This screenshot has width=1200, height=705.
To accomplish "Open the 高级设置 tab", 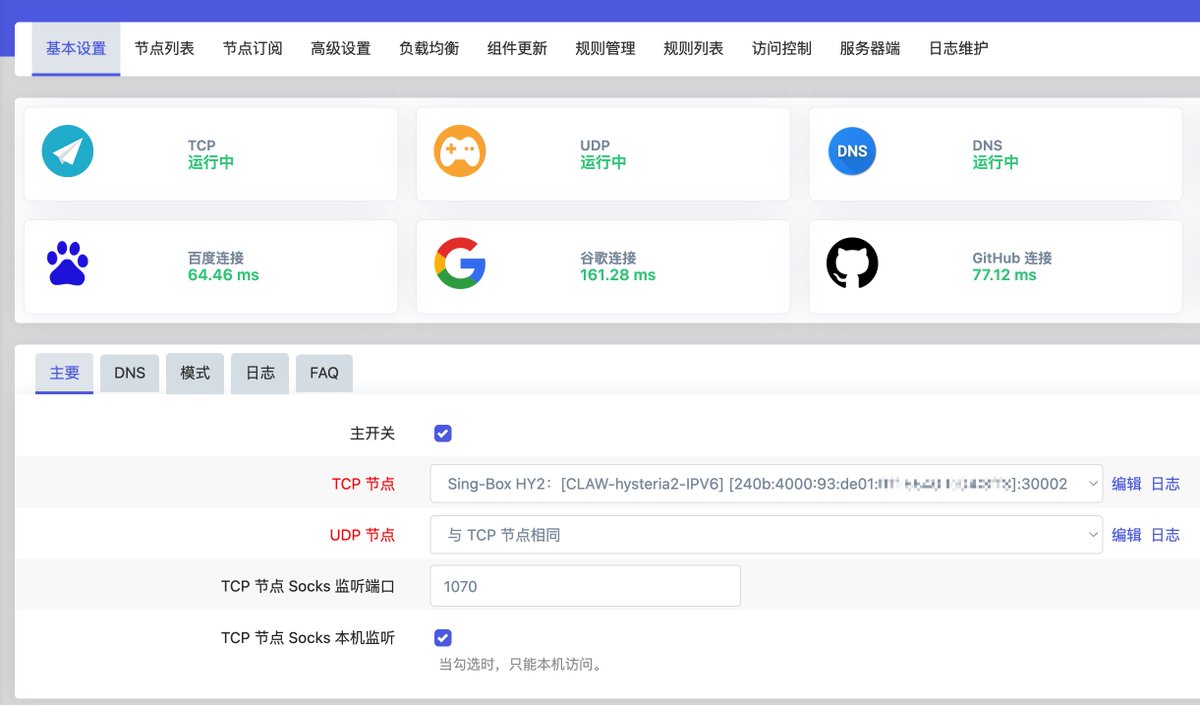I will click(340, 48).
